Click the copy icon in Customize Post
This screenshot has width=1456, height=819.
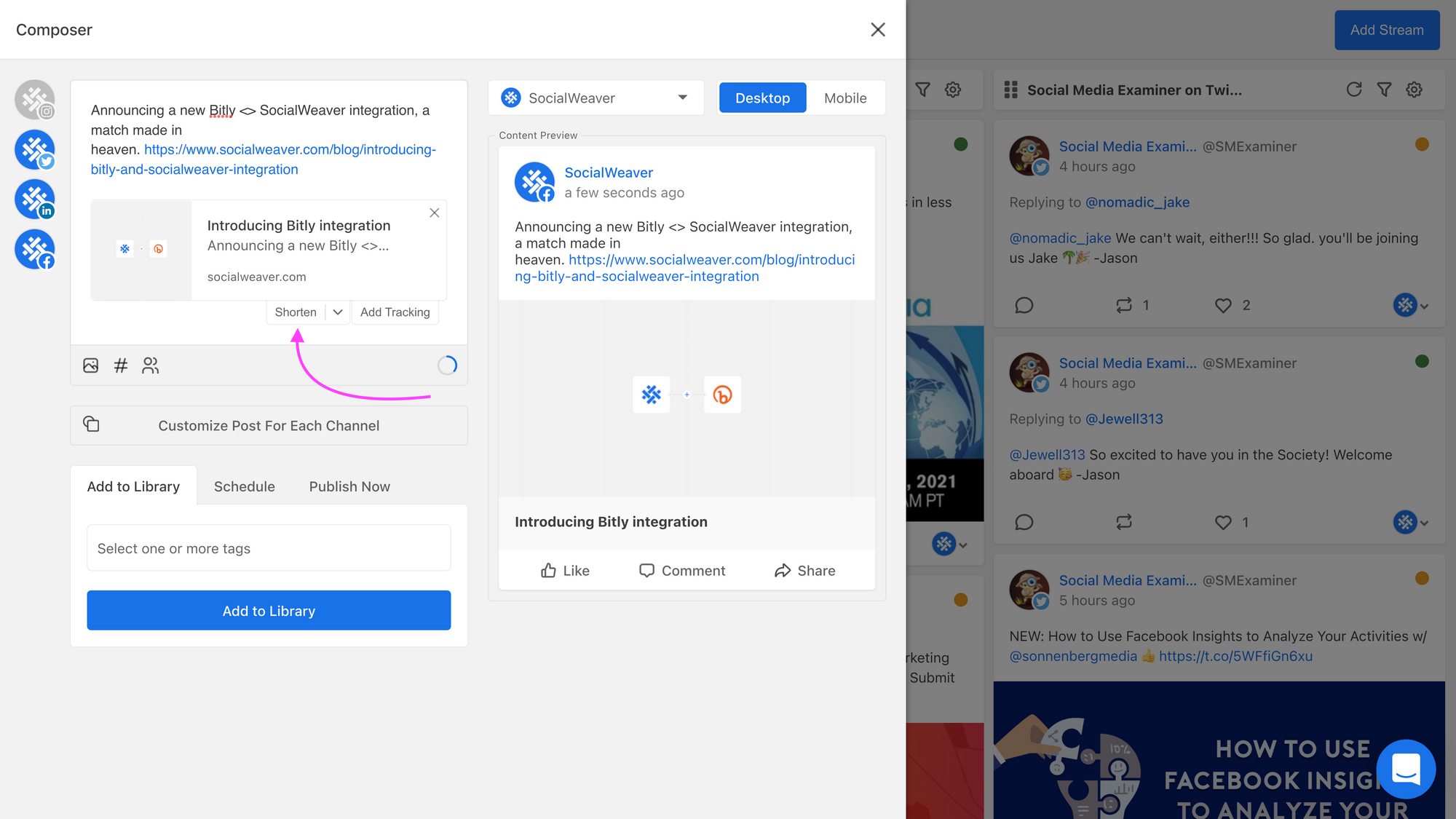(91, 424)
